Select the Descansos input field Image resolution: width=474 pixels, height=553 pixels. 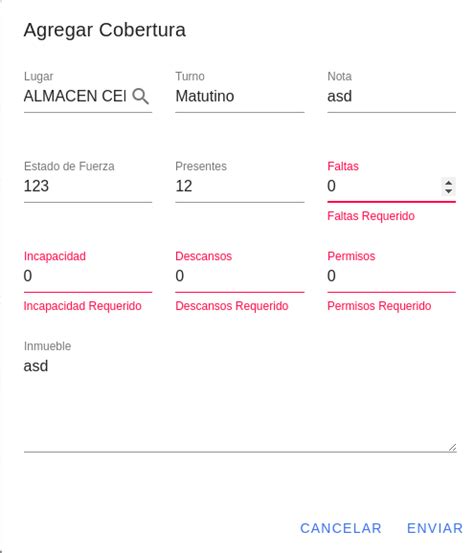(x=239, y=276)
